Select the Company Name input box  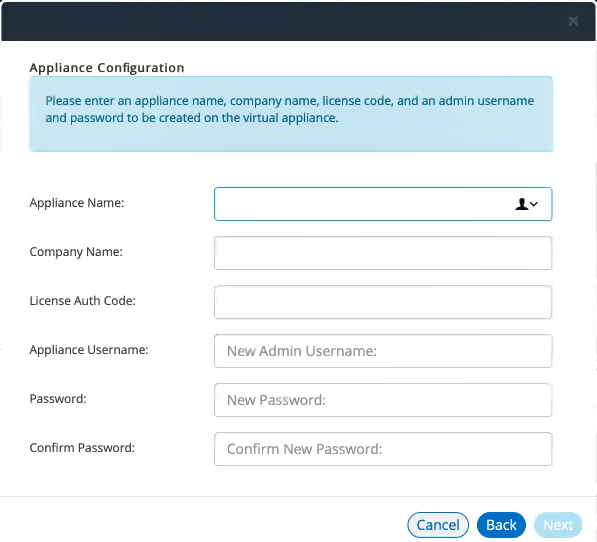click(x=383, y=253)
